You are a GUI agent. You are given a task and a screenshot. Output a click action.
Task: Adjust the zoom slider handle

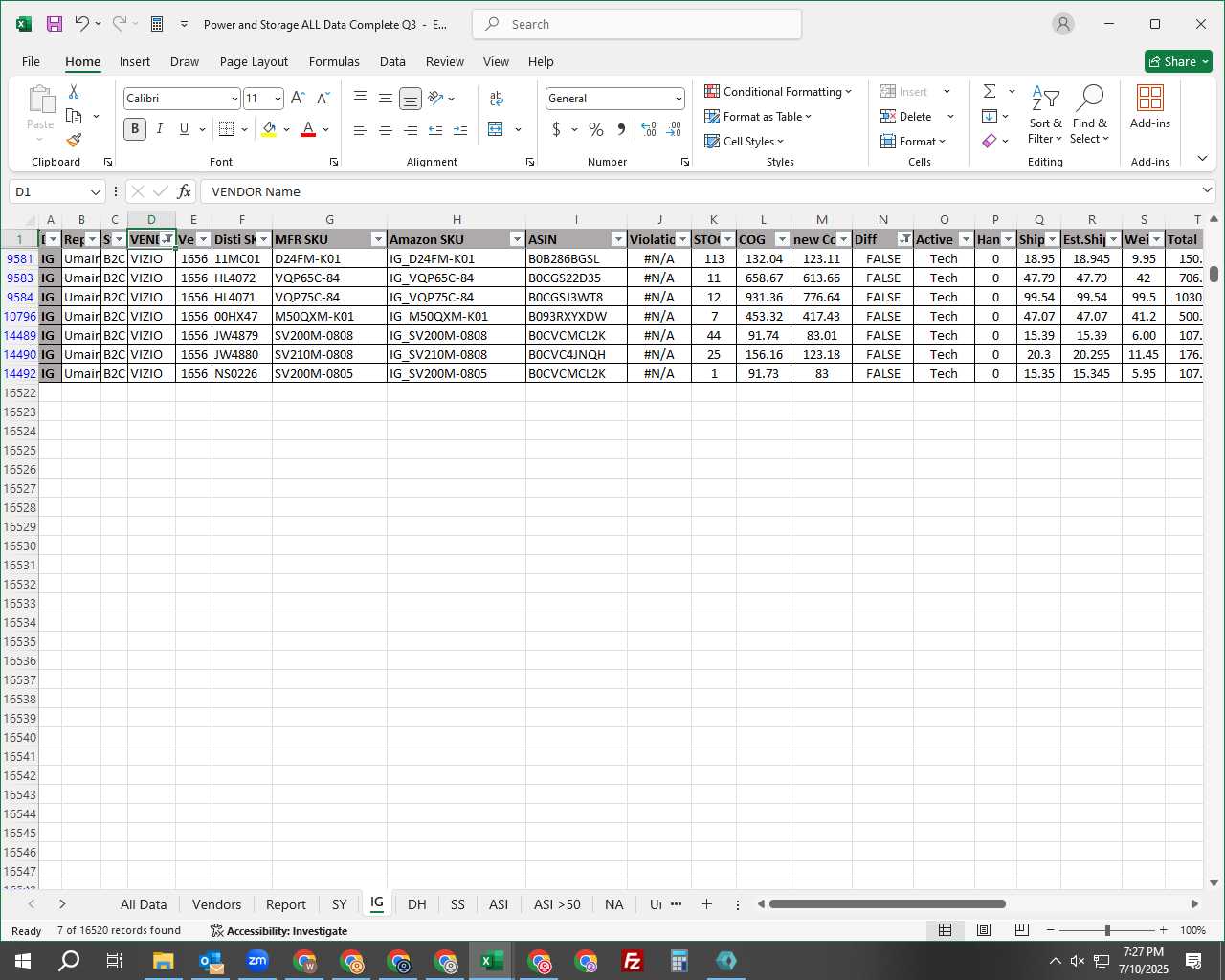pyautogui.click(x=1107, y=930)
